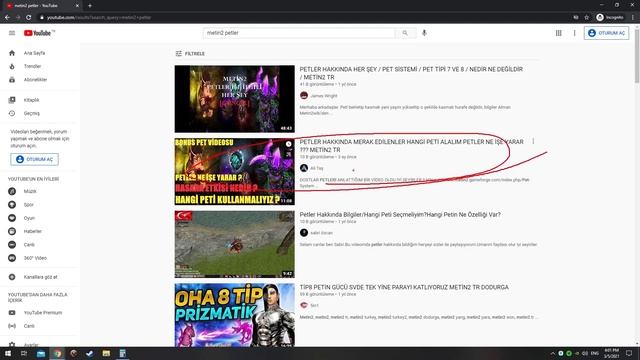Open the title Petler Hakkında Bilgiler/Hangi Peti Seçmeliyim

(400, 215)
